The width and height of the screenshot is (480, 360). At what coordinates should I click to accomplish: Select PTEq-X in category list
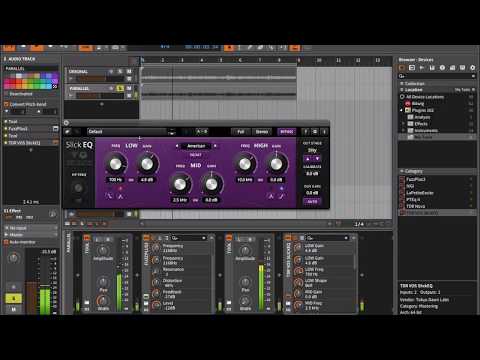click(413, 199)
